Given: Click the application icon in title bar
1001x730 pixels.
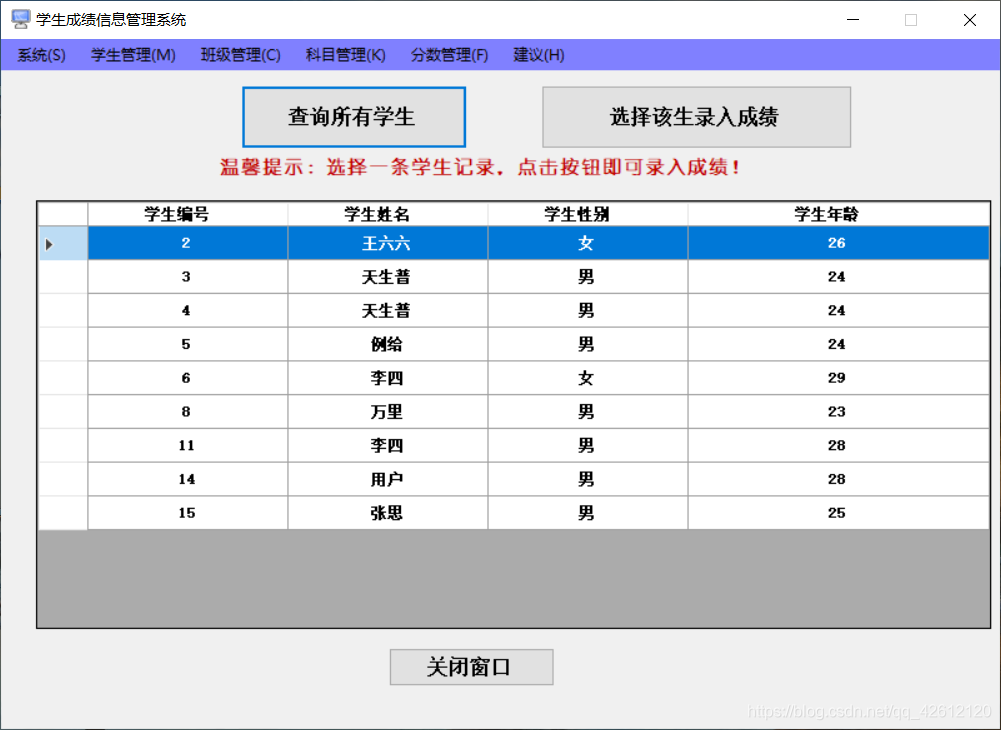Looking at the screenshot, I should click(20, 19).
